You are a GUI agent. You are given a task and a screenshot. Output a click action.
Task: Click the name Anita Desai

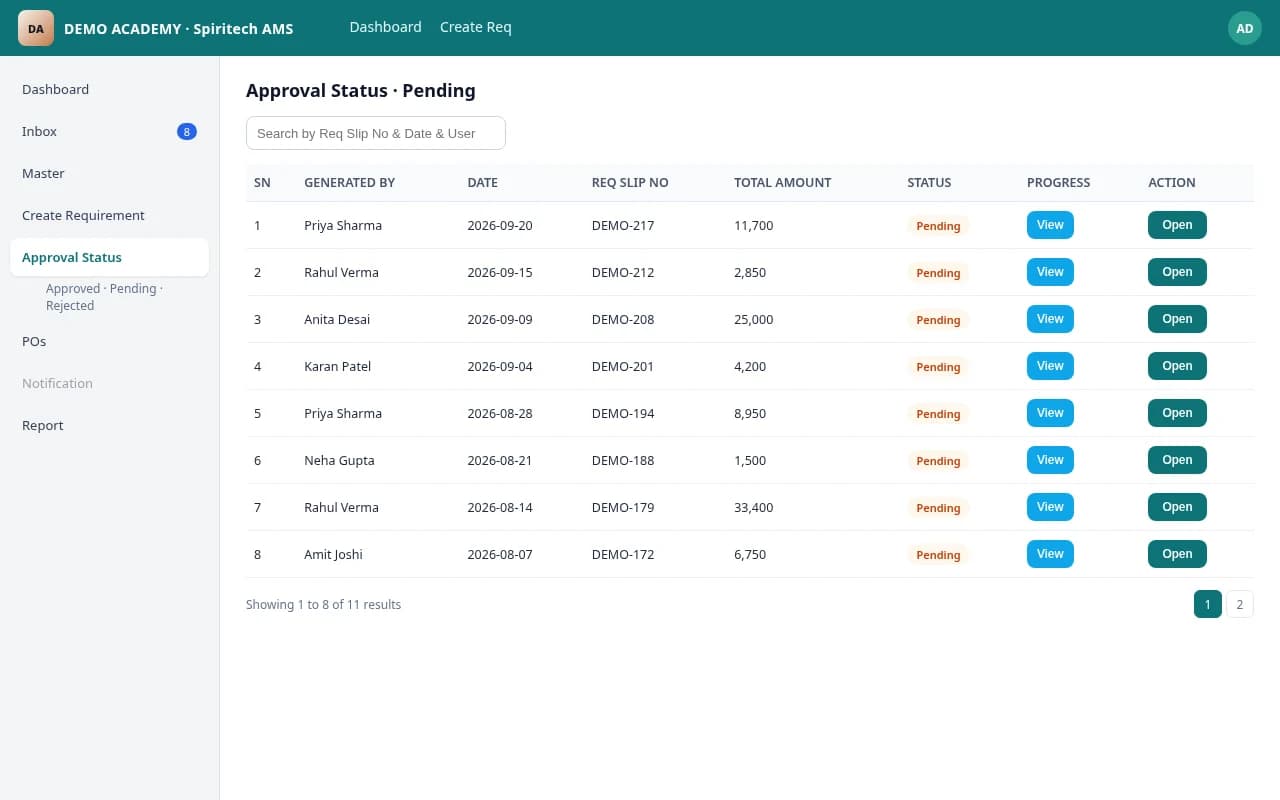click(x=337, y=320)
